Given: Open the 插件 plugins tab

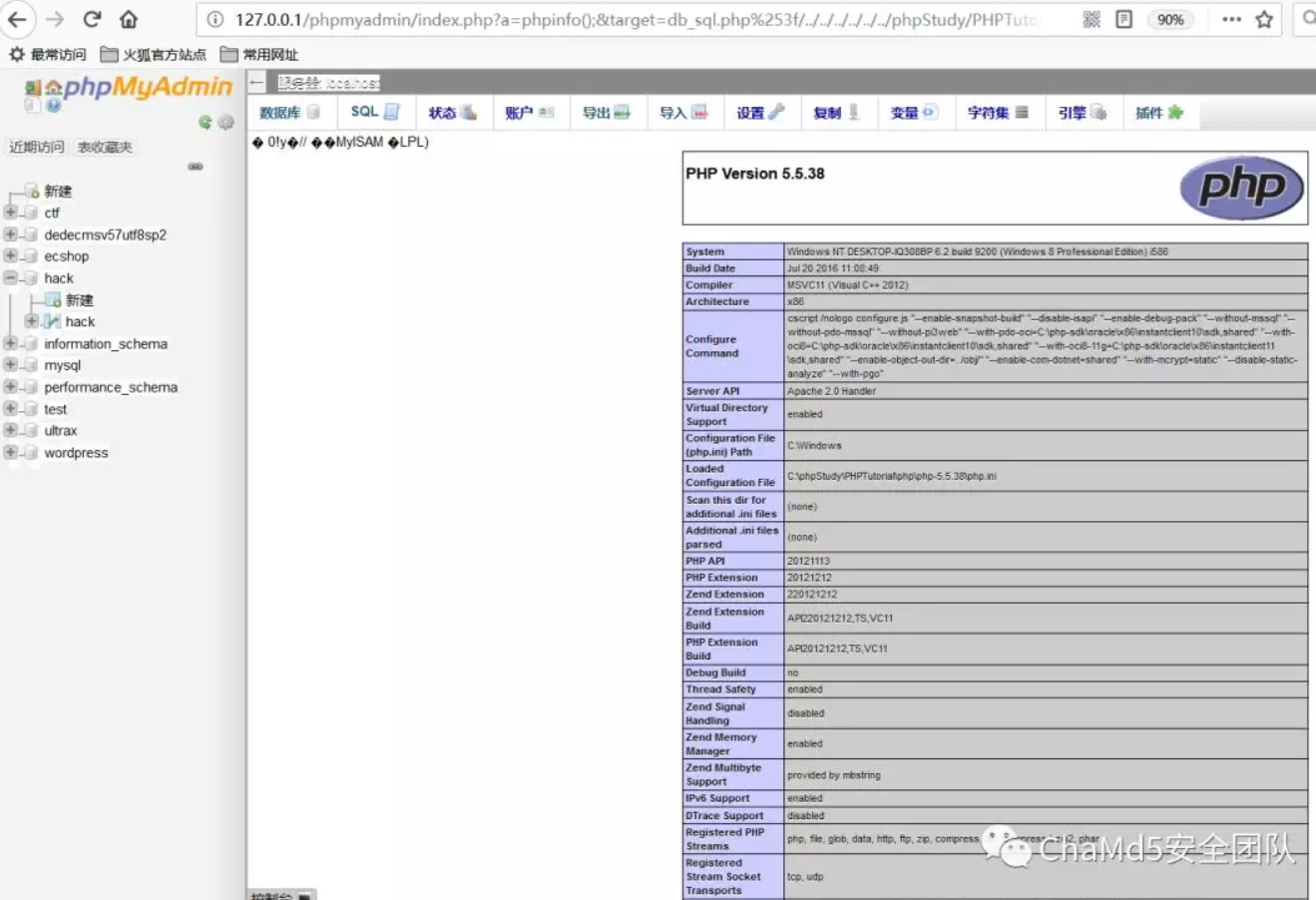Looking at the screenshot, I should tap(1159, 113).
